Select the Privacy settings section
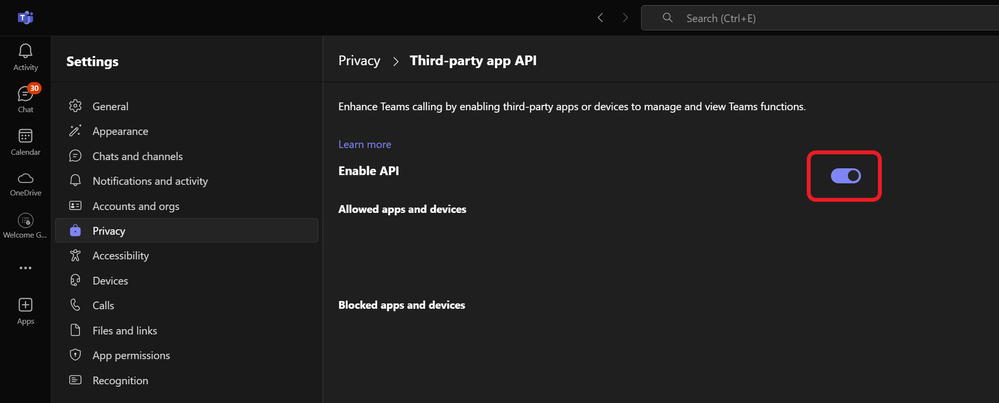 pyautogui.click(x=186, y=230)
